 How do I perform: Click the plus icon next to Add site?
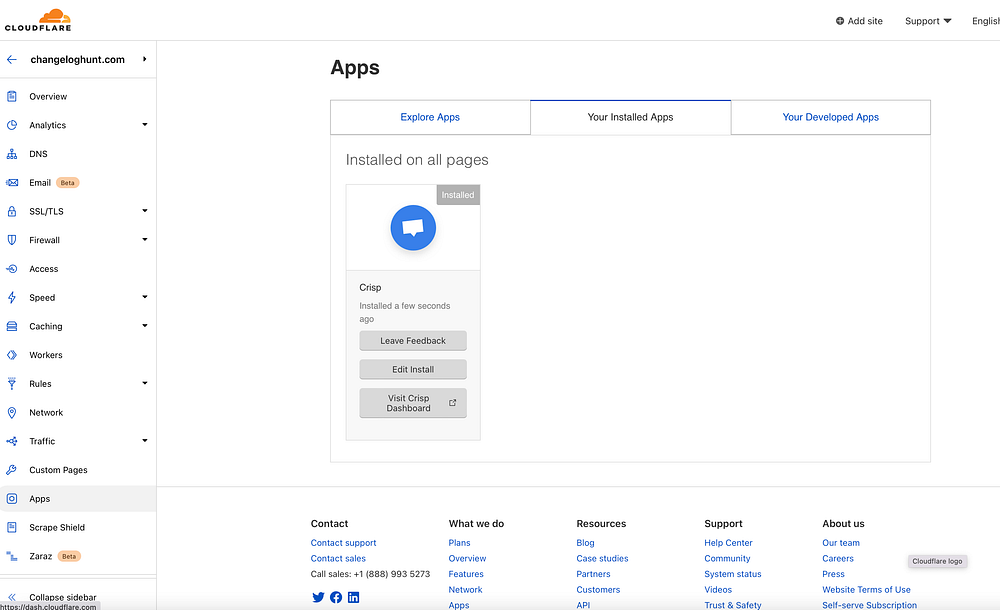[840, 21]
